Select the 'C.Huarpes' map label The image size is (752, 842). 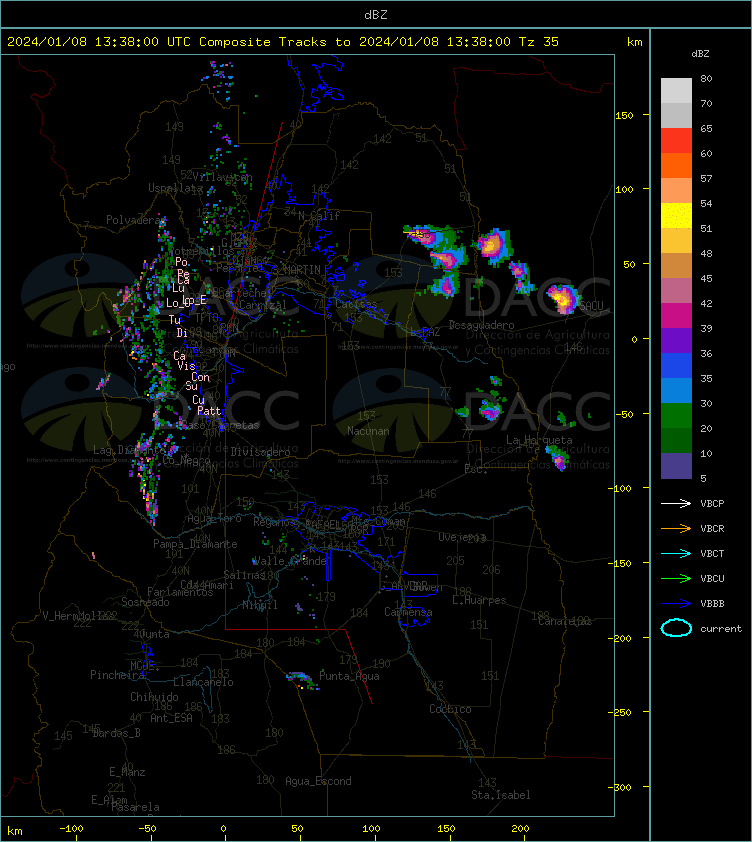pos(479,600)
